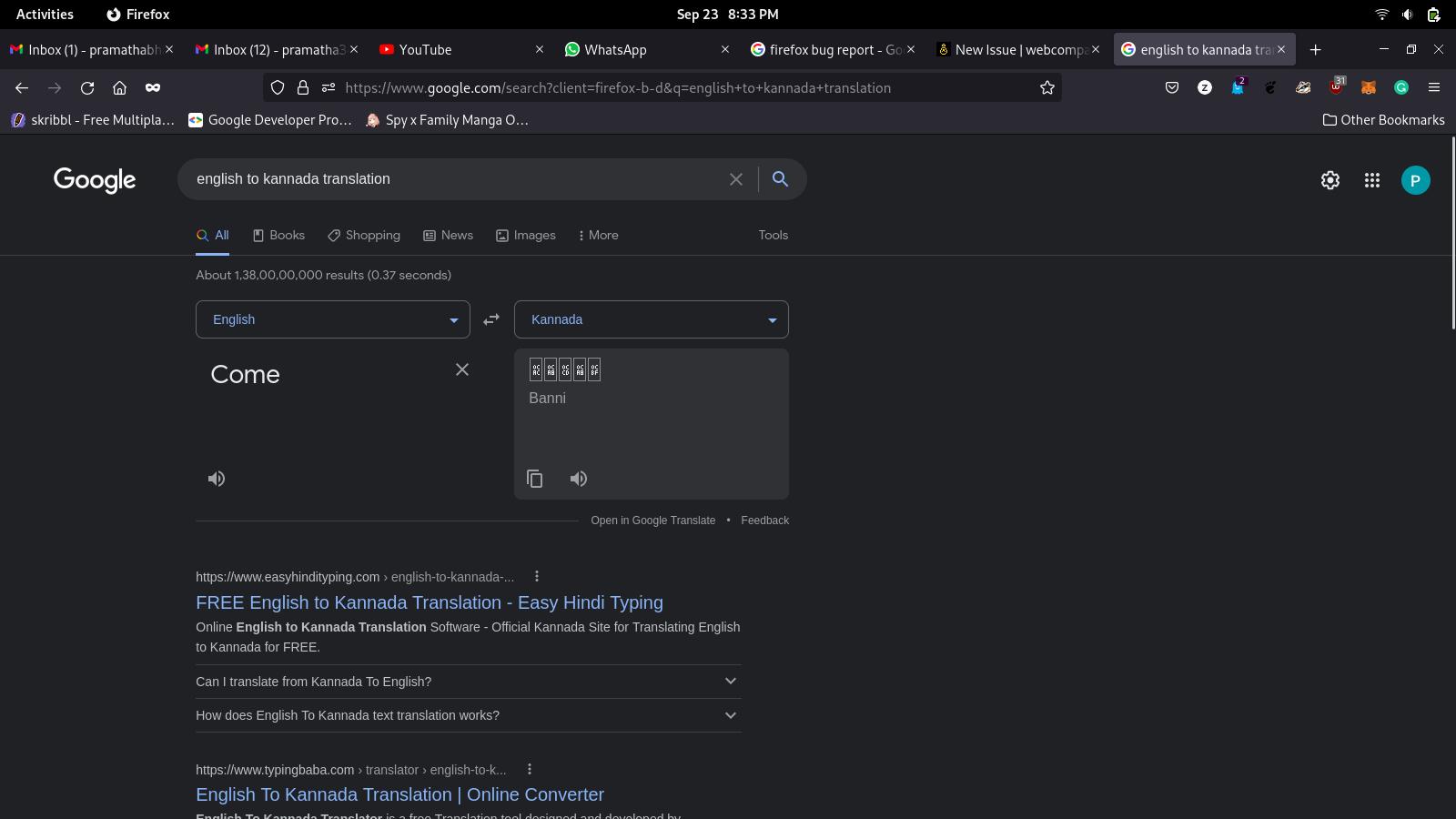Open Google quick settings gear
Image resolution: width=1456 pixels, height=819 pixels.
coord(1330,180)
